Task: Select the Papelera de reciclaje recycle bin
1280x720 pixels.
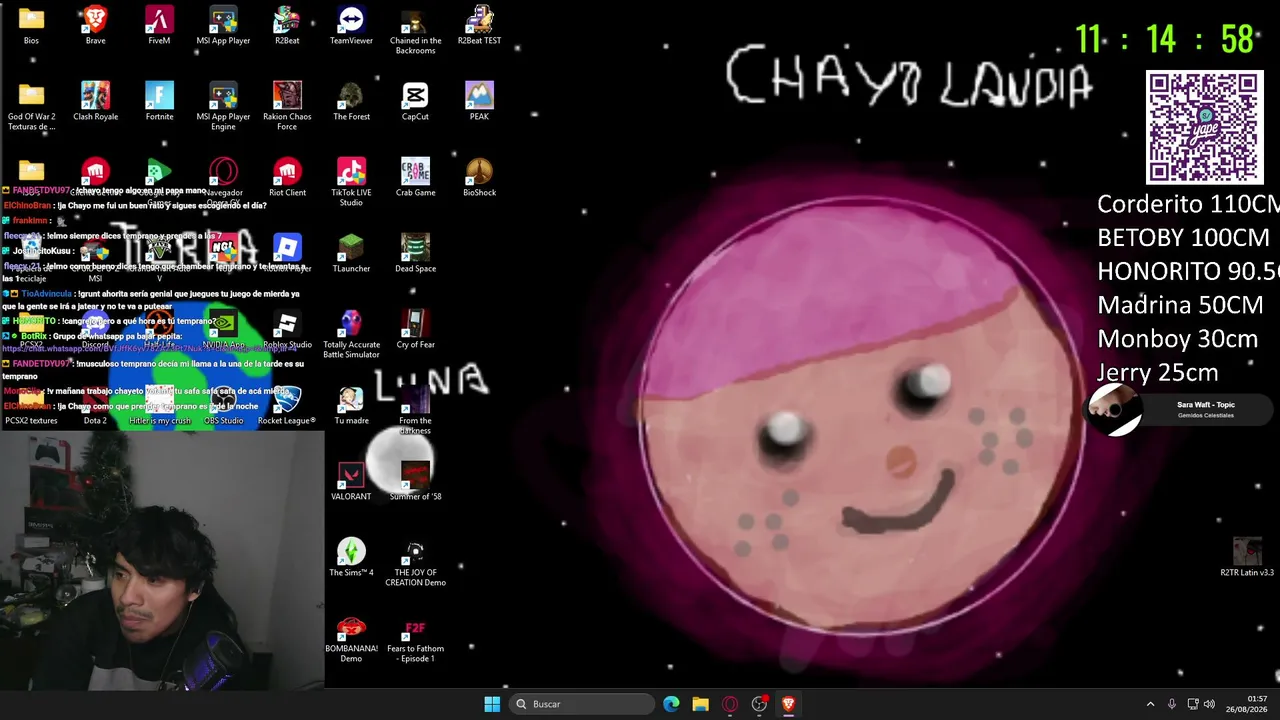Action: [31, 258]
